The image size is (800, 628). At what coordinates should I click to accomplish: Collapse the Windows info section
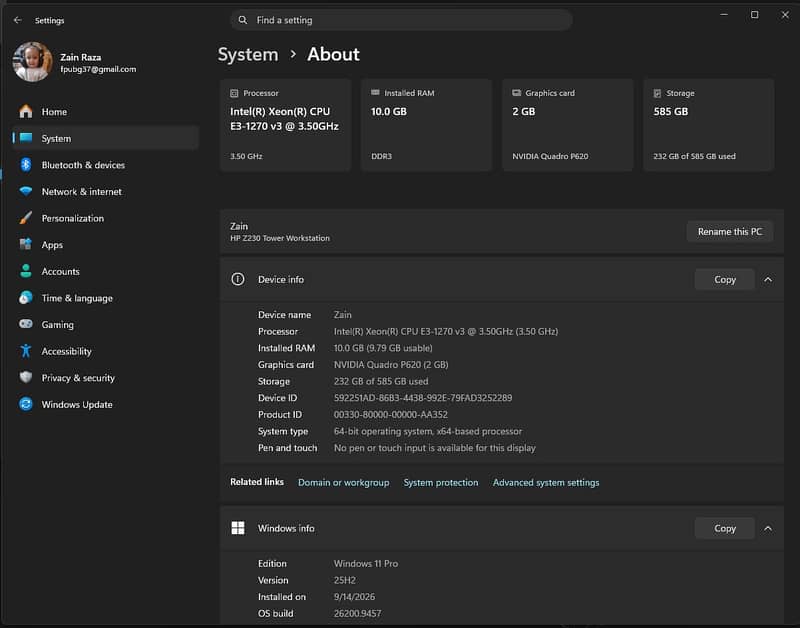tap(768, 529)
